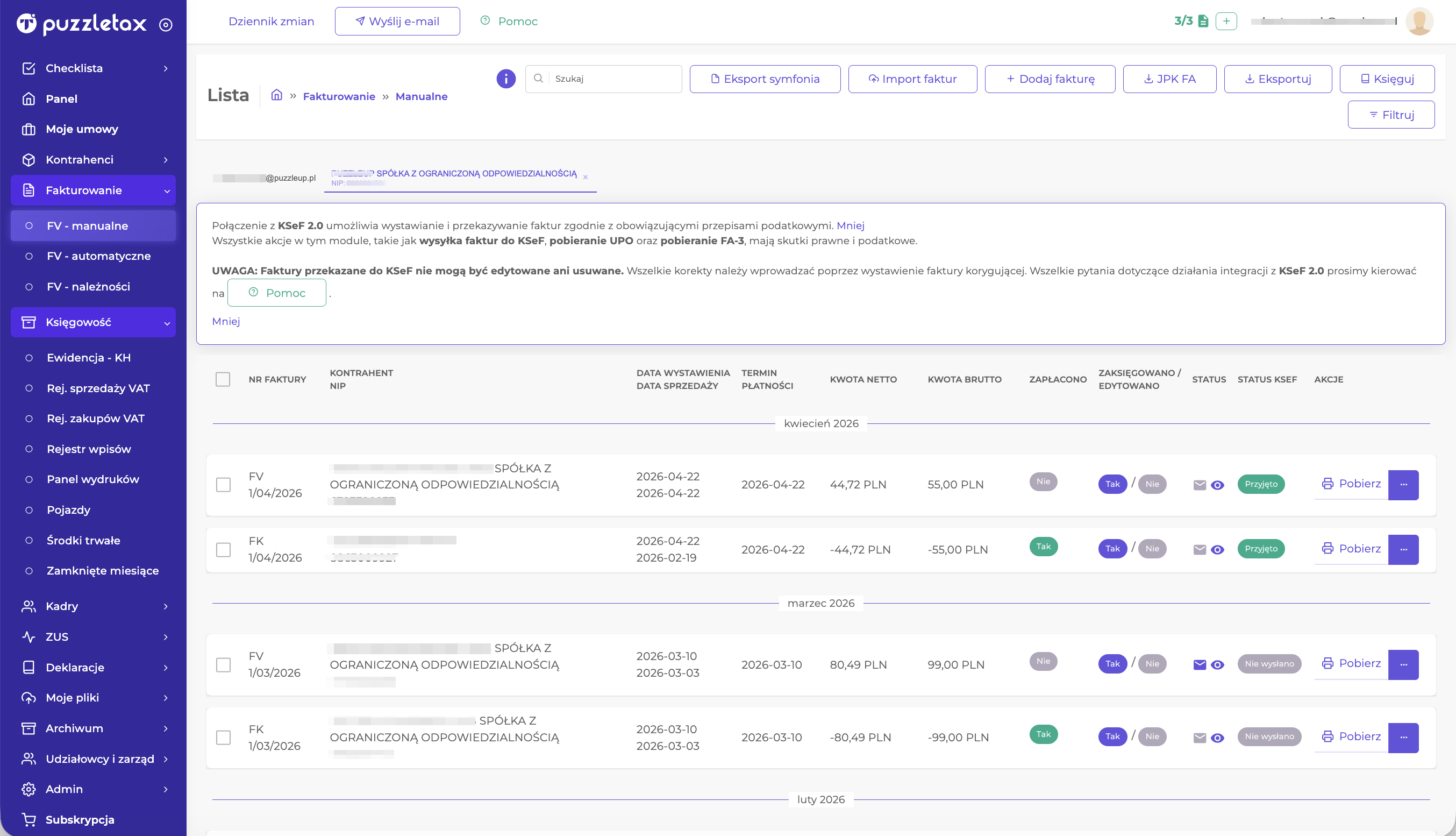View invoice FK 1/03/2026 eye icon

(1217, 738)
